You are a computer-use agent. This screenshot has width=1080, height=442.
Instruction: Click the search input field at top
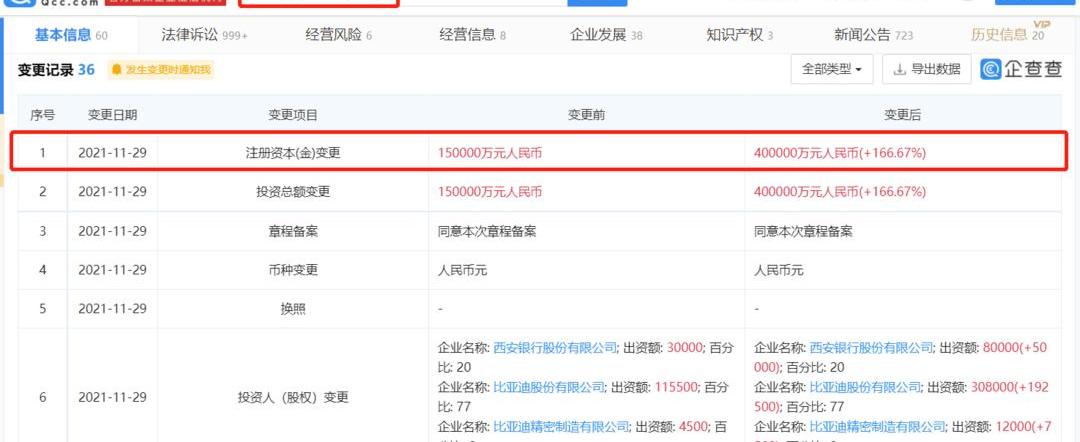point(403,2)
